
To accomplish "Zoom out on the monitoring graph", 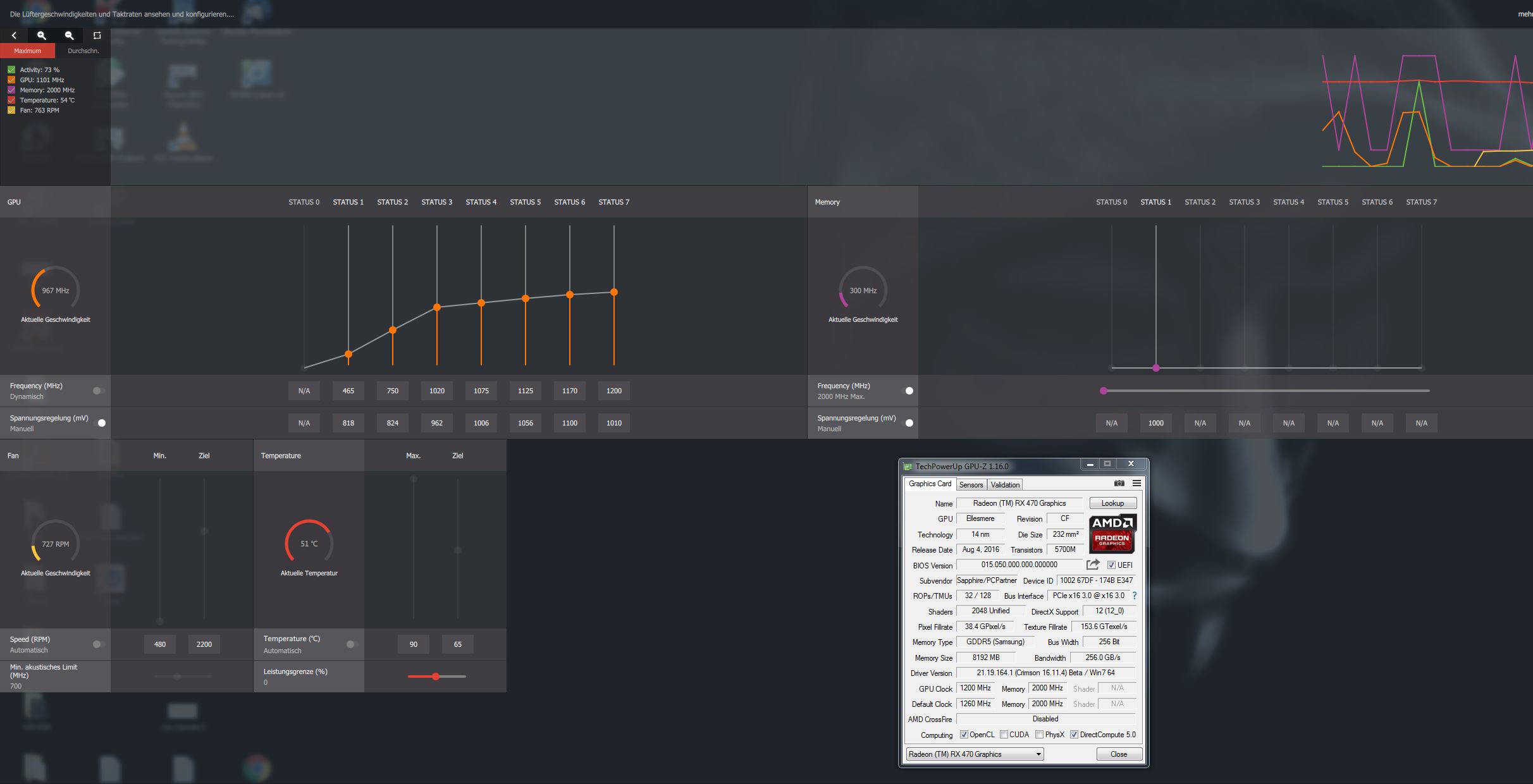I will pyautogui.click(x=70, y=35).
